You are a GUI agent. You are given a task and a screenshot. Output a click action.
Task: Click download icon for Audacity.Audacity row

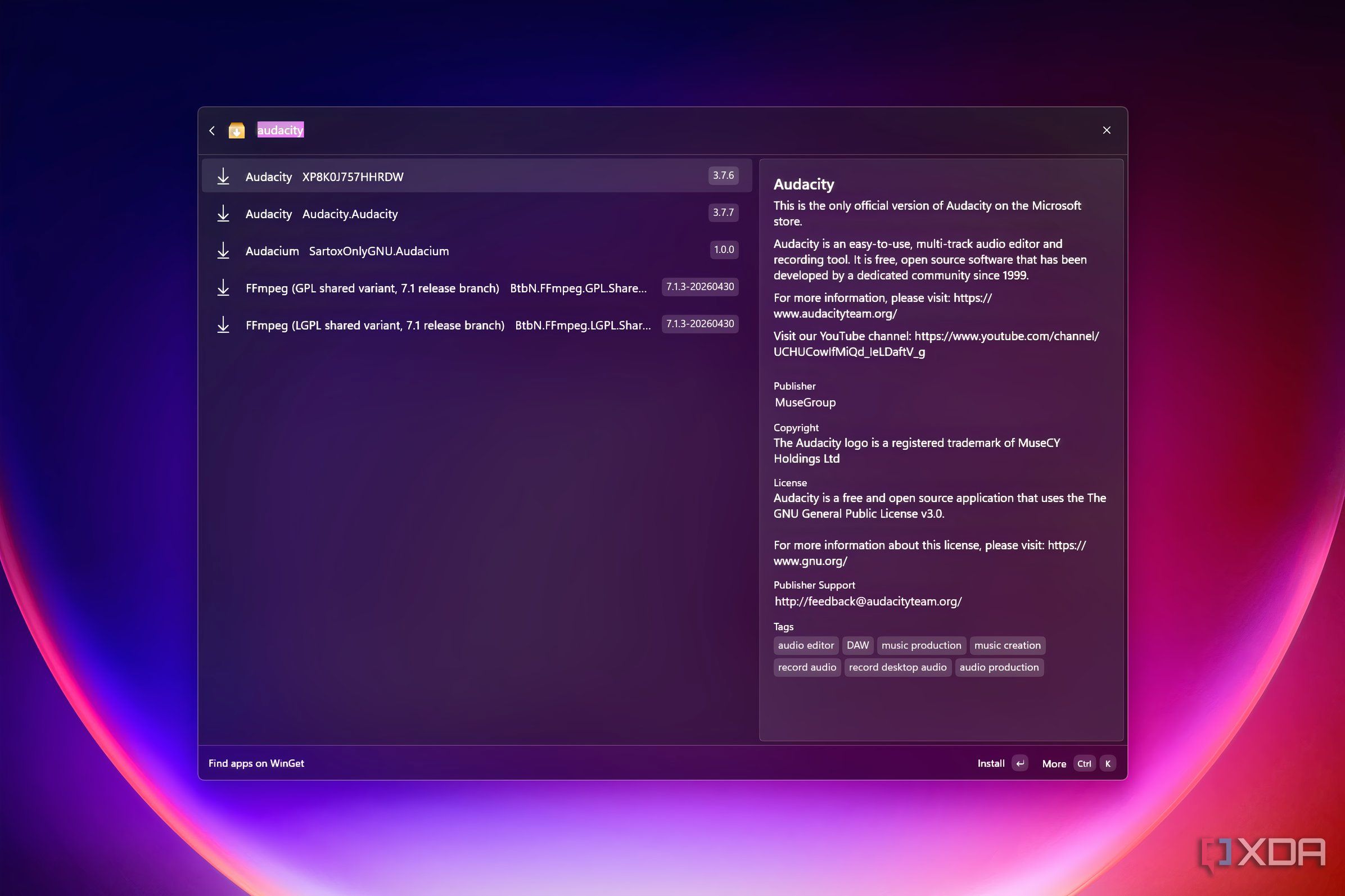223,214
